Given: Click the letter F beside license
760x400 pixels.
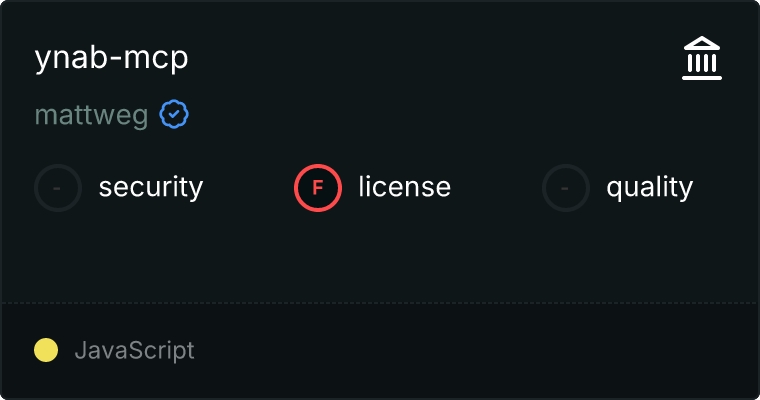Looking at the screenshot, I should click(318, 187).
